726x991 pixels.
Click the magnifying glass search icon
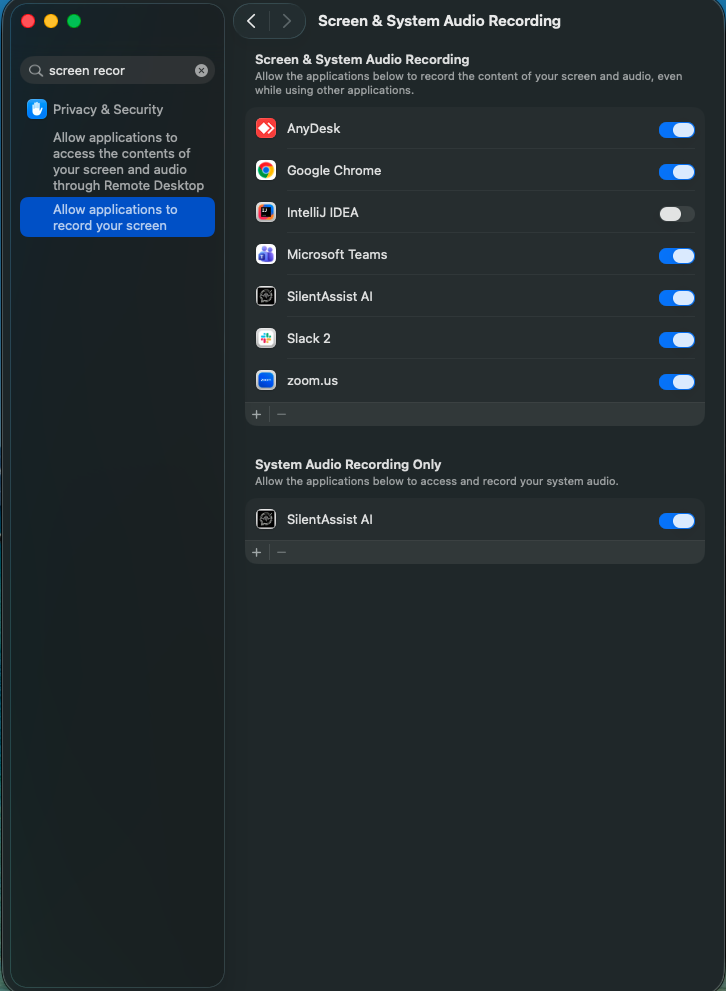tap(36, 71)
